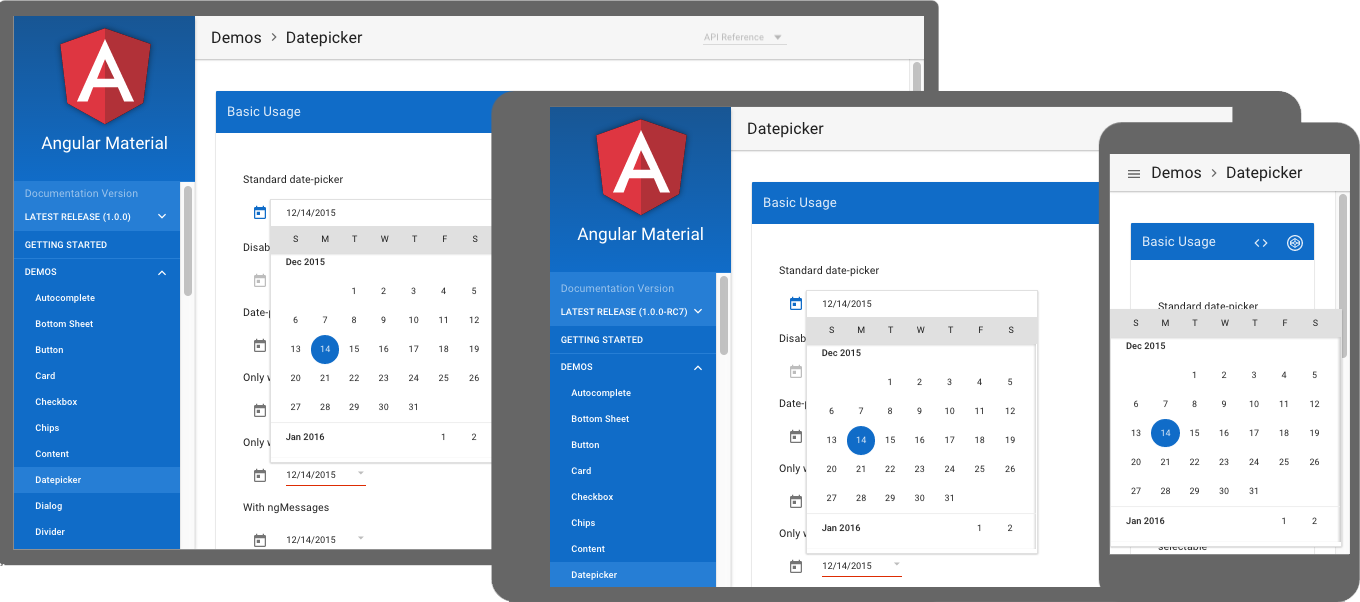The width and height of the screenshot is (1360, 602).
Task: Pick December 25 in the tablet calendar
Action: 980,469
